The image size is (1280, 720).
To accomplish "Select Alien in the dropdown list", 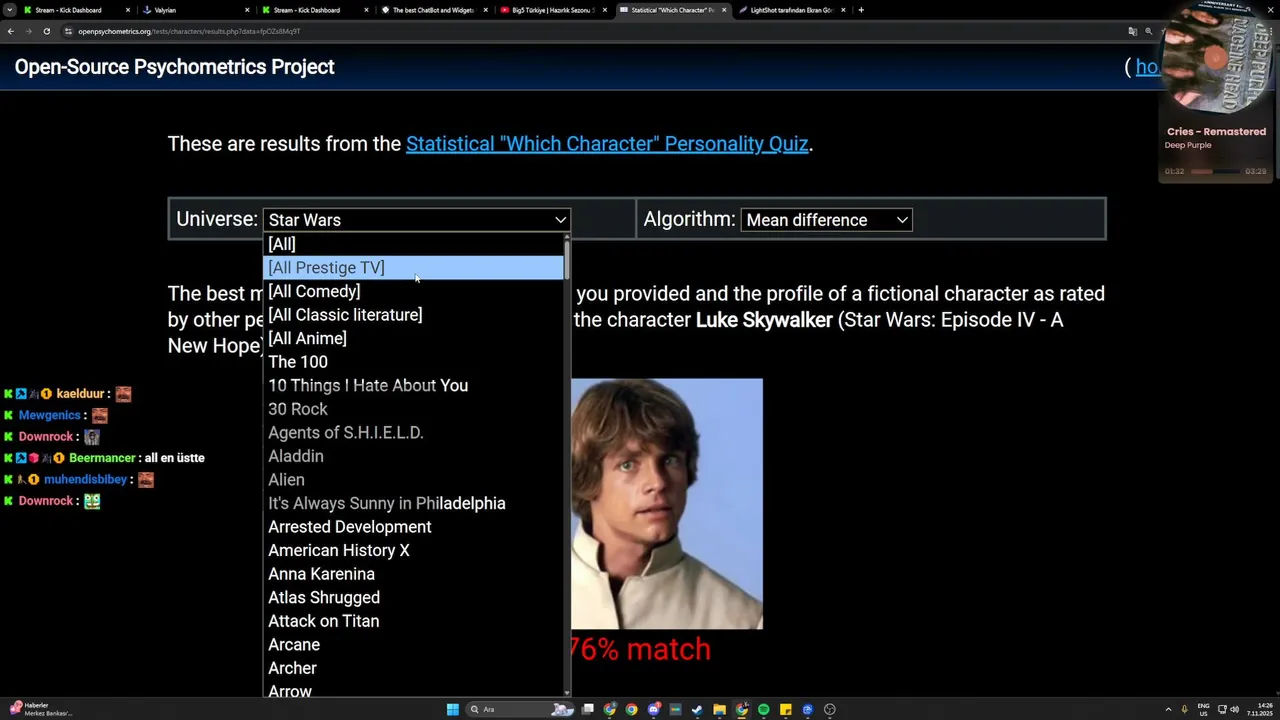I will coord(413,480).
